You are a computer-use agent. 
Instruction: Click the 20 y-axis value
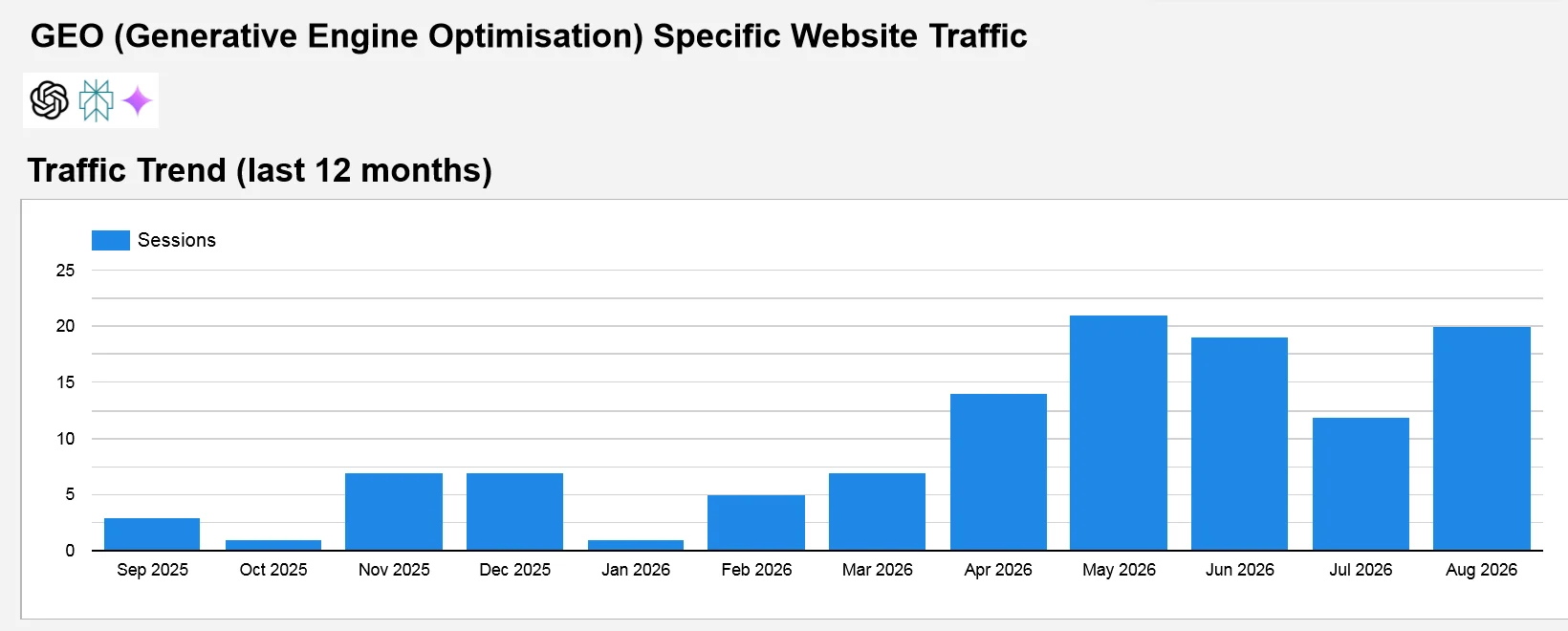65,326
